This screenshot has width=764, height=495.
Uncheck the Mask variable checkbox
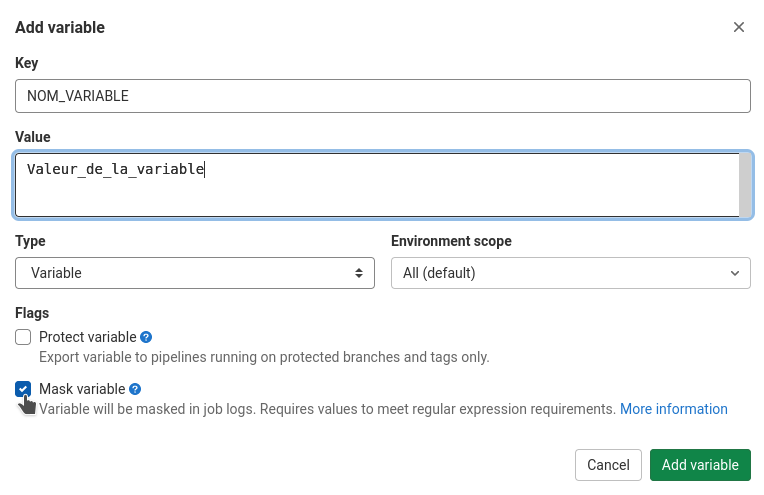tap(23, 389)
